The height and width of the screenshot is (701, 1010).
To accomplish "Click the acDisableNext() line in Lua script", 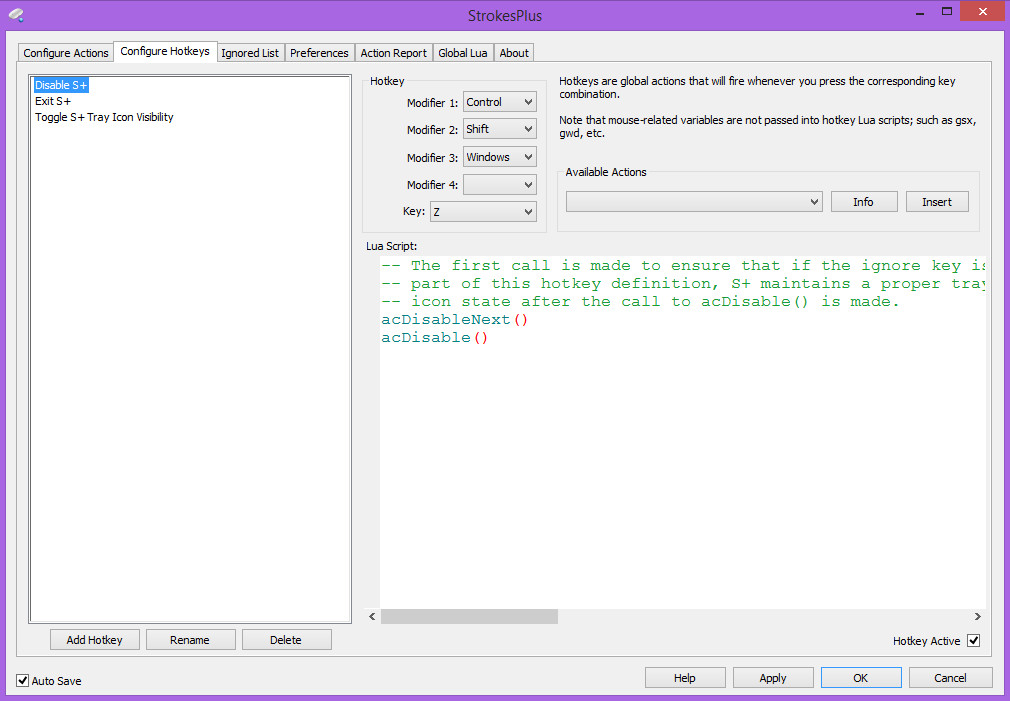I will 455,320.
